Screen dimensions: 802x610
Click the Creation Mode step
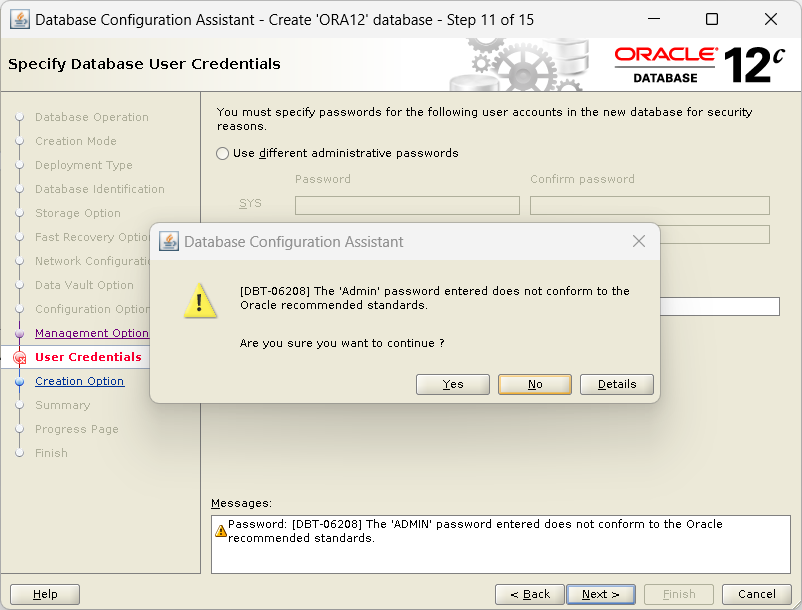click(x=76, y=141)
